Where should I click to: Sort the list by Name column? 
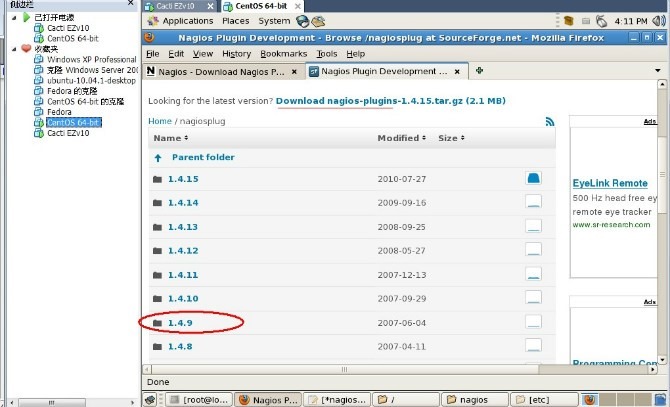(x=170, y=138)
